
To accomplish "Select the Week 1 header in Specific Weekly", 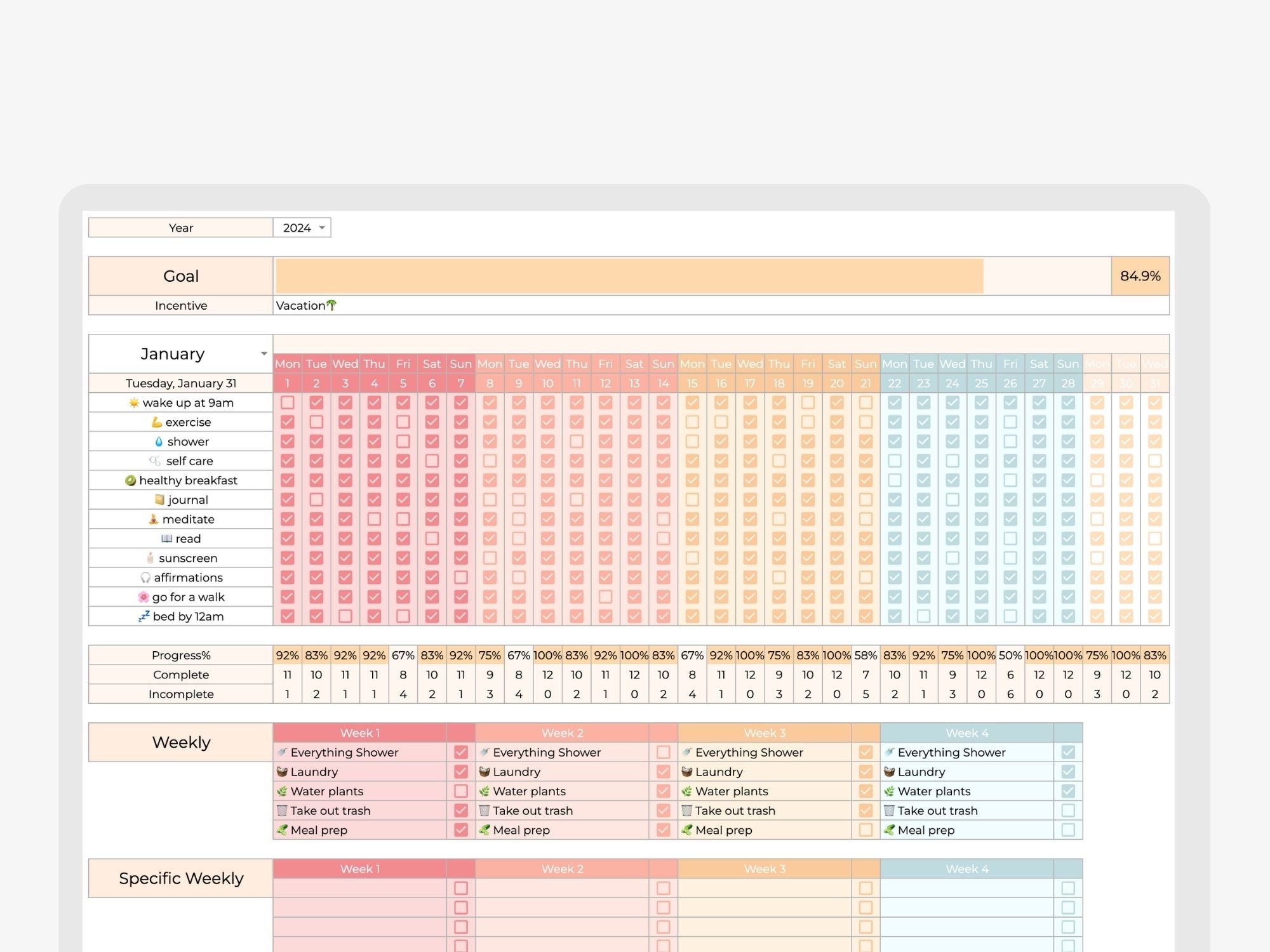I will point(360,869).
